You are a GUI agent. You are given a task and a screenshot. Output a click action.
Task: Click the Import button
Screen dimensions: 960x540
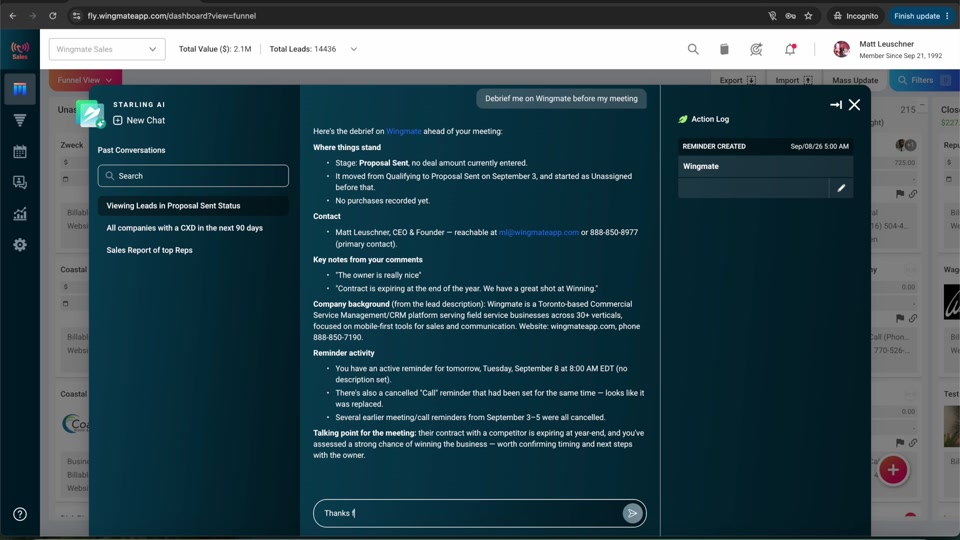point(793,80)
